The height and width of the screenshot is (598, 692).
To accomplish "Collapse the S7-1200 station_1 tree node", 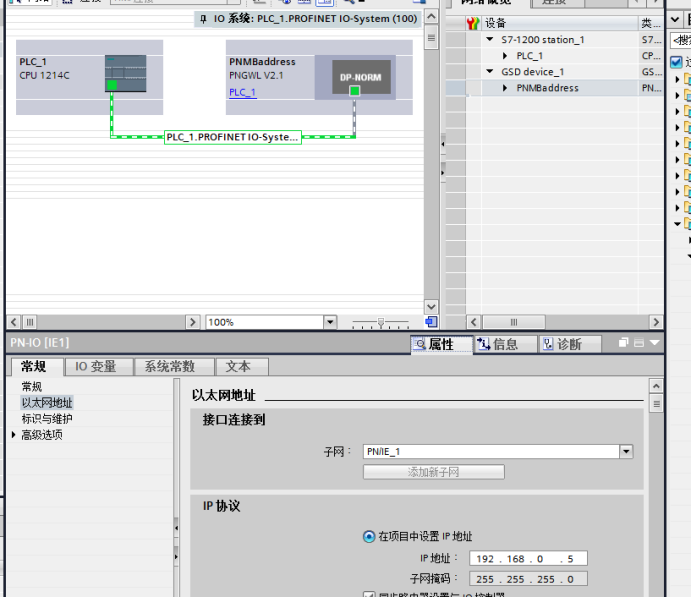I will 490,39.
